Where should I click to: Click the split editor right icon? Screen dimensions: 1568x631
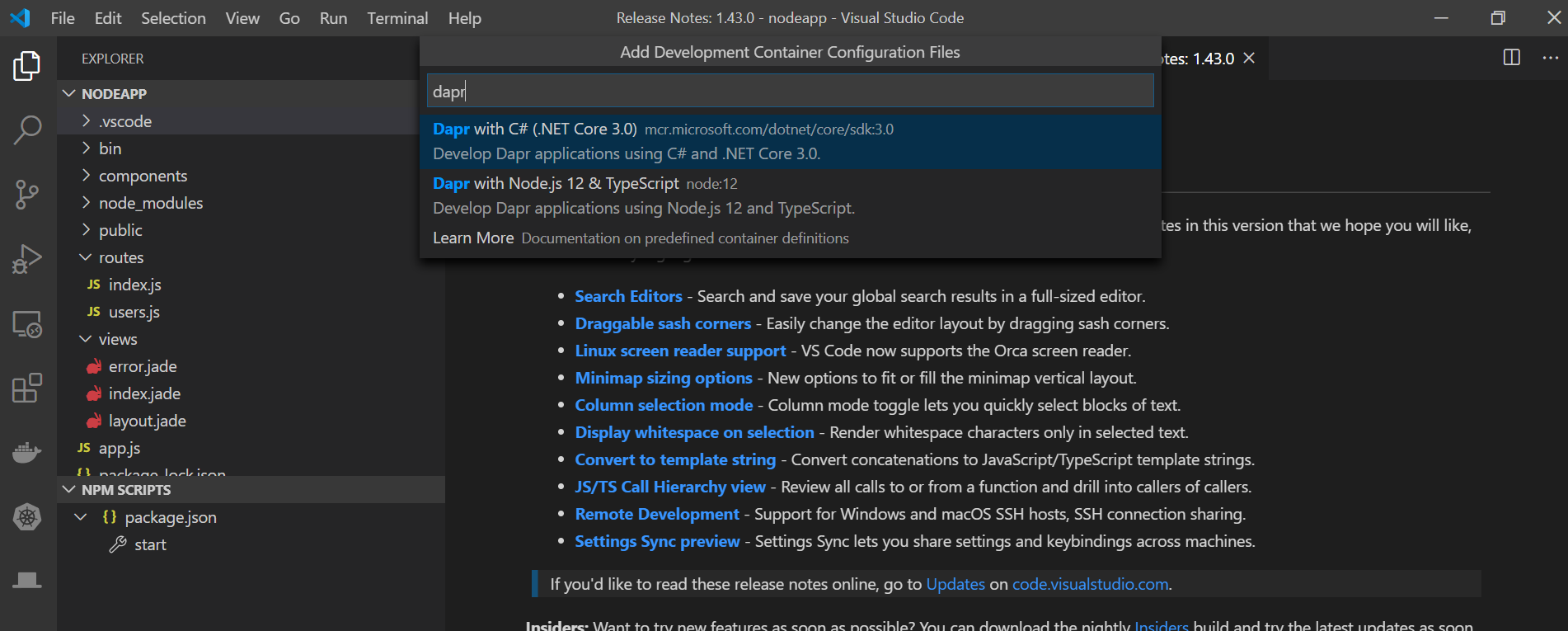pyautogui.click(x=1511, y=58)
